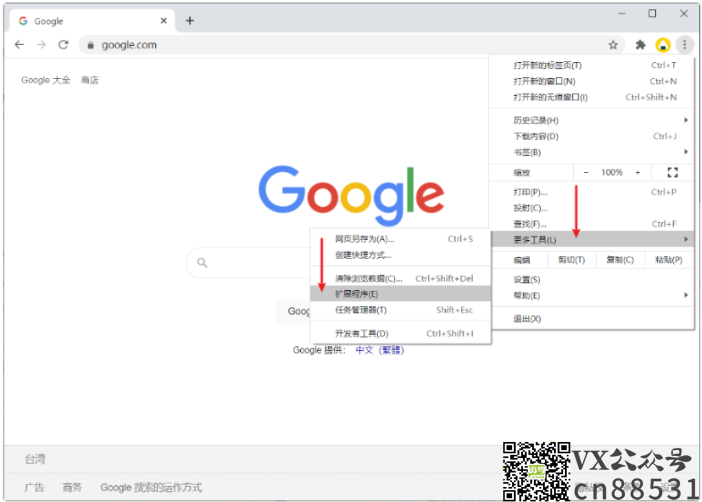Choose 打开新的标签页(T) menu item
This screenshot has height=502, width=702.
[592, 65]
